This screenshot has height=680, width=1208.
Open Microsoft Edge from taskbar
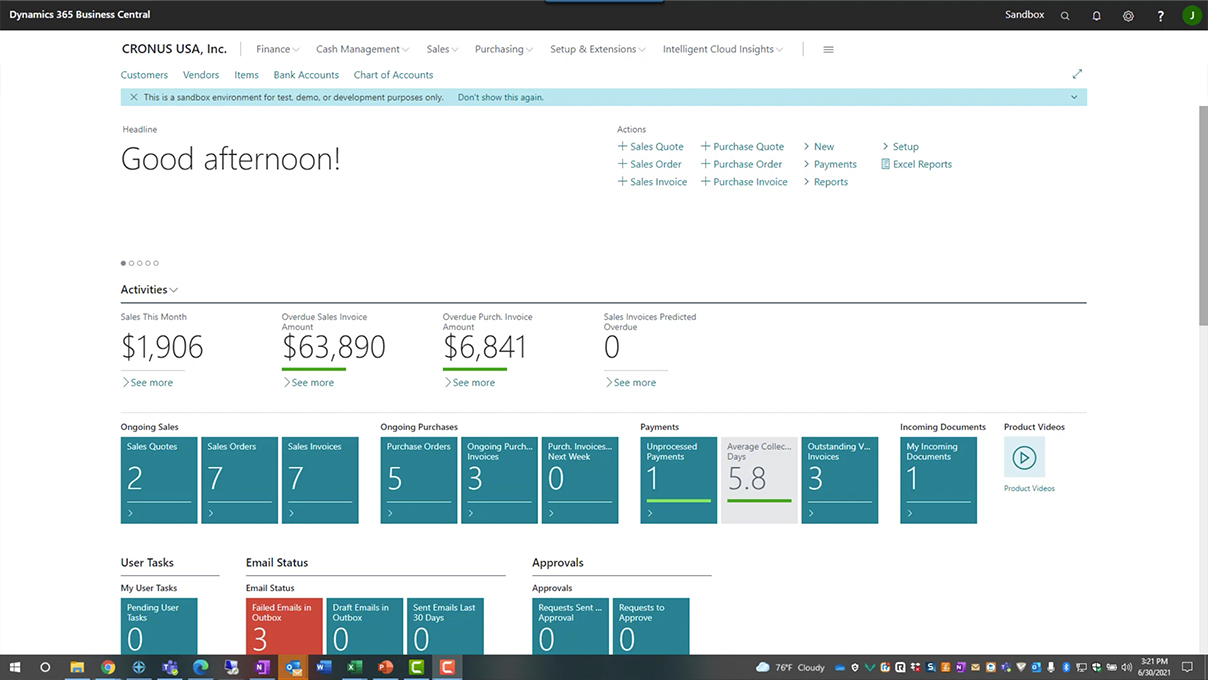pos(200,667)
